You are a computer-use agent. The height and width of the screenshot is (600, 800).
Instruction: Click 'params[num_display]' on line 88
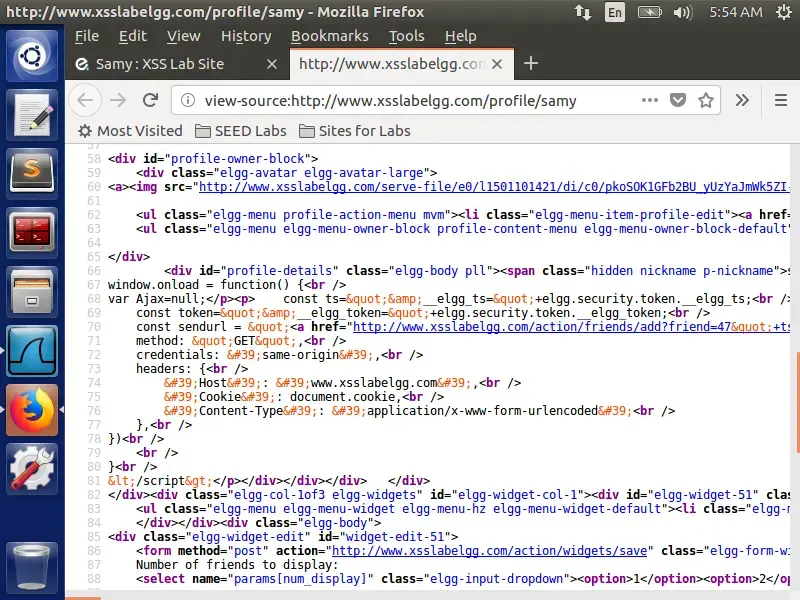pyautogui.click(x=301, y=579)
